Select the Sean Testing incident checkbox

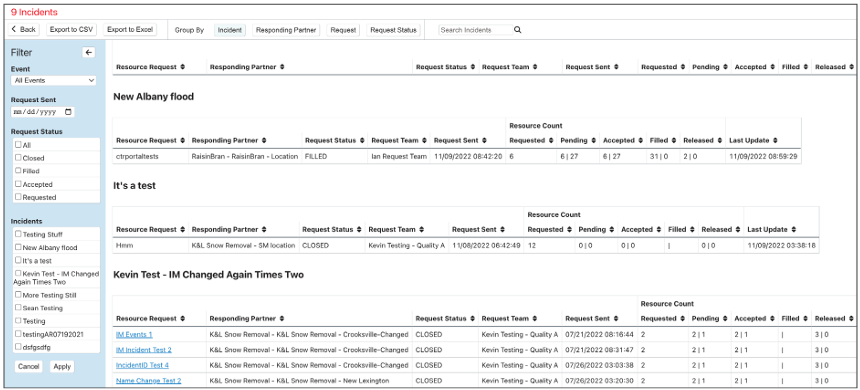[x=18, y=308]
